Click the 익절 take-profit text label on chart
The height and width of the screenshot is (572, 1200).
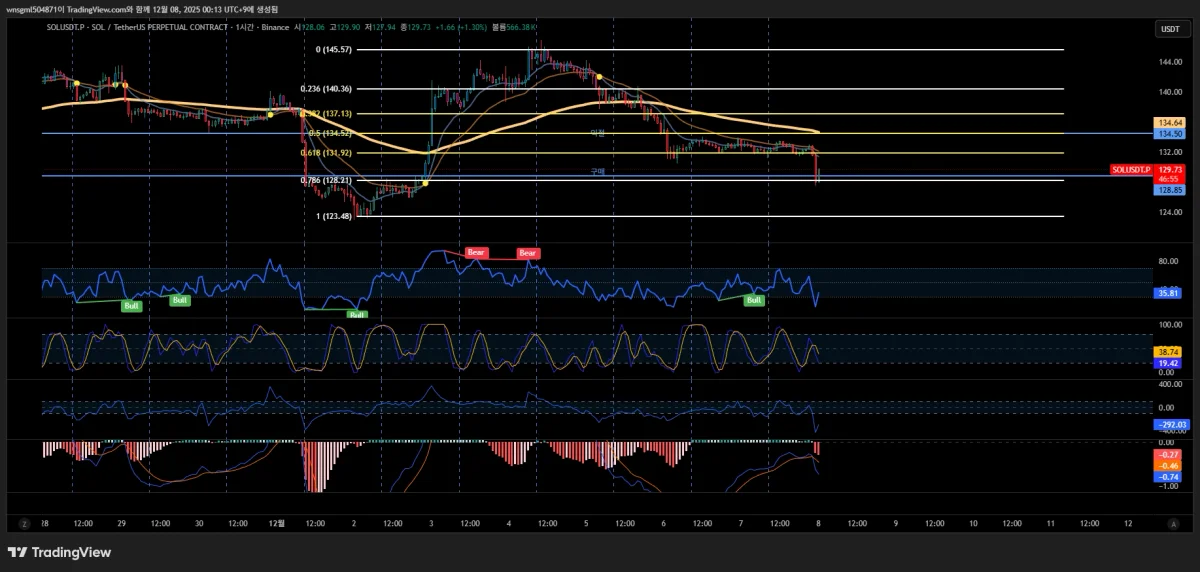coord(598,132)
